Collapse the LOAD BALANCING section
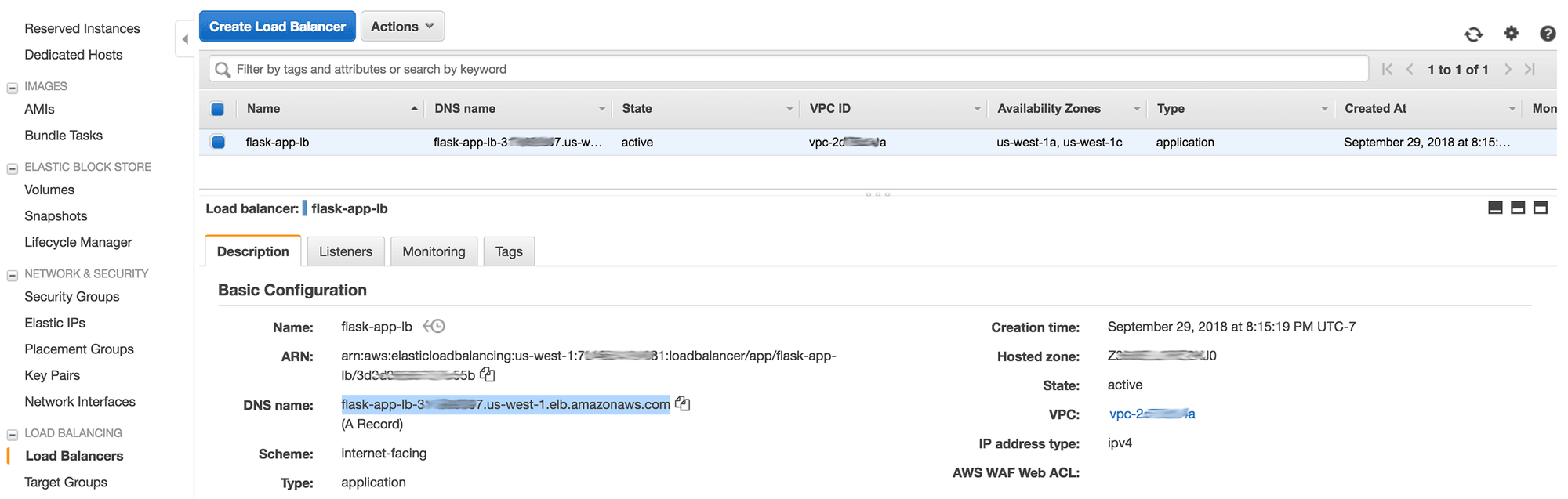 [13, 435]
